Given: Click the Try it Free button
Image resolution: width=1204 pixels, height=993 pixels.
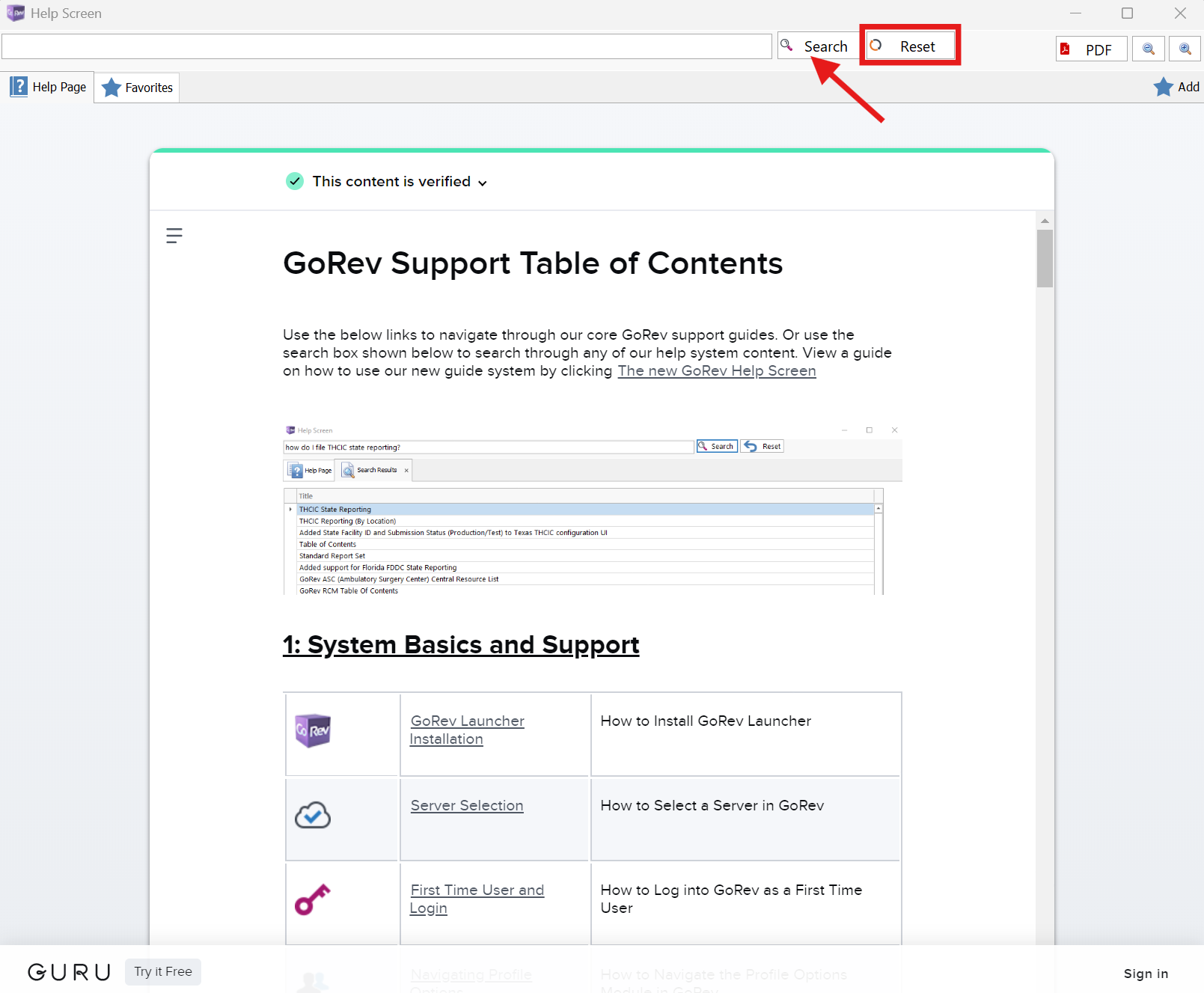Looking at the screenshot, I should tap(163, 971).
